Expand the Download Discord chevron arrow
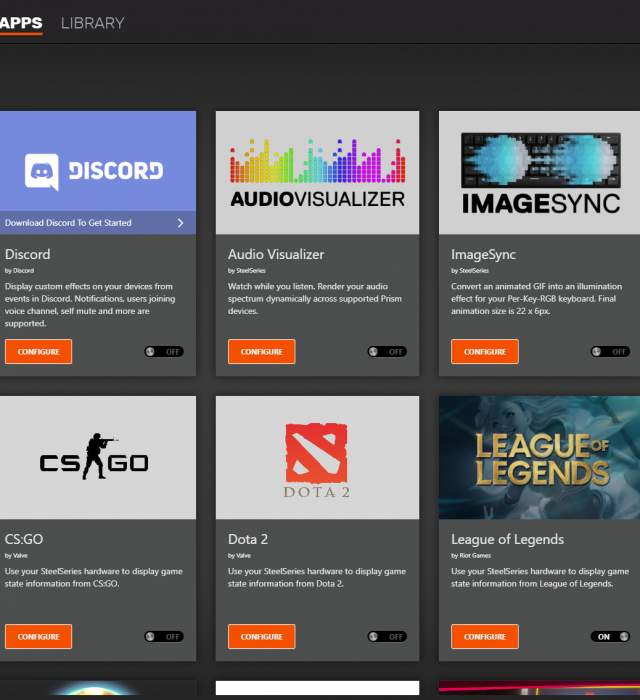This screenshot has width=640, height=700. [x=180, y=223]
